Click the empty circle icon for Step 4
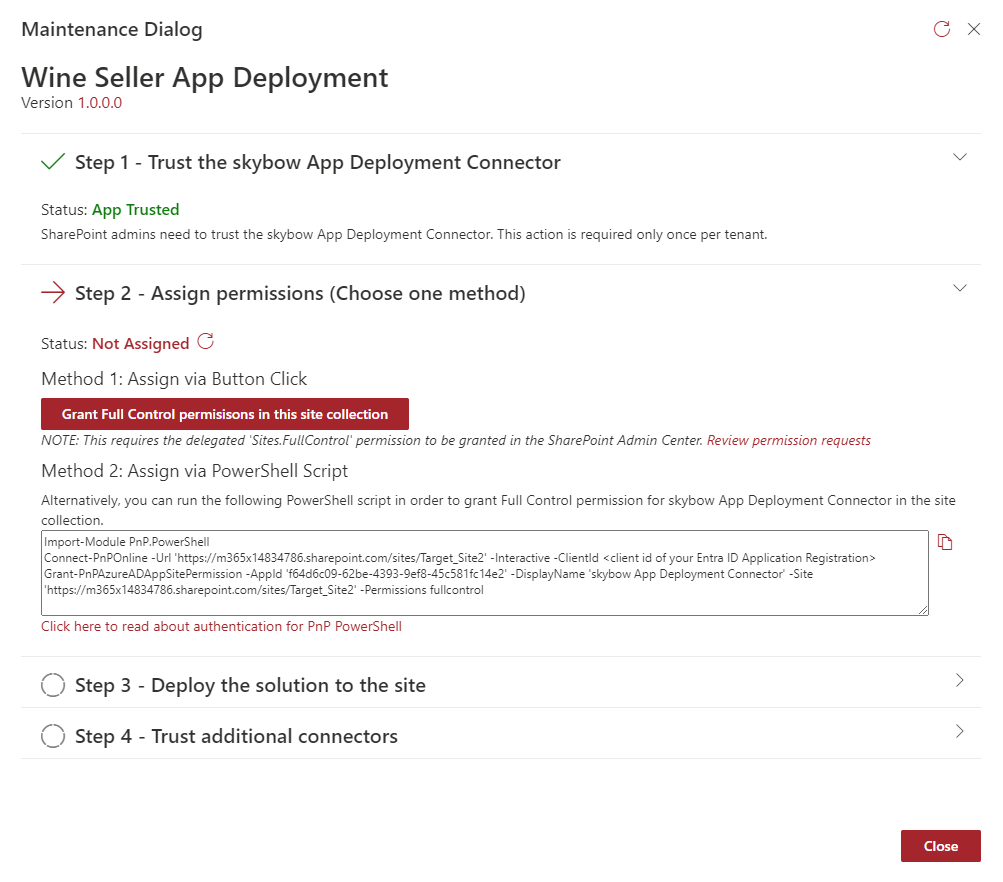 point(52,736)
